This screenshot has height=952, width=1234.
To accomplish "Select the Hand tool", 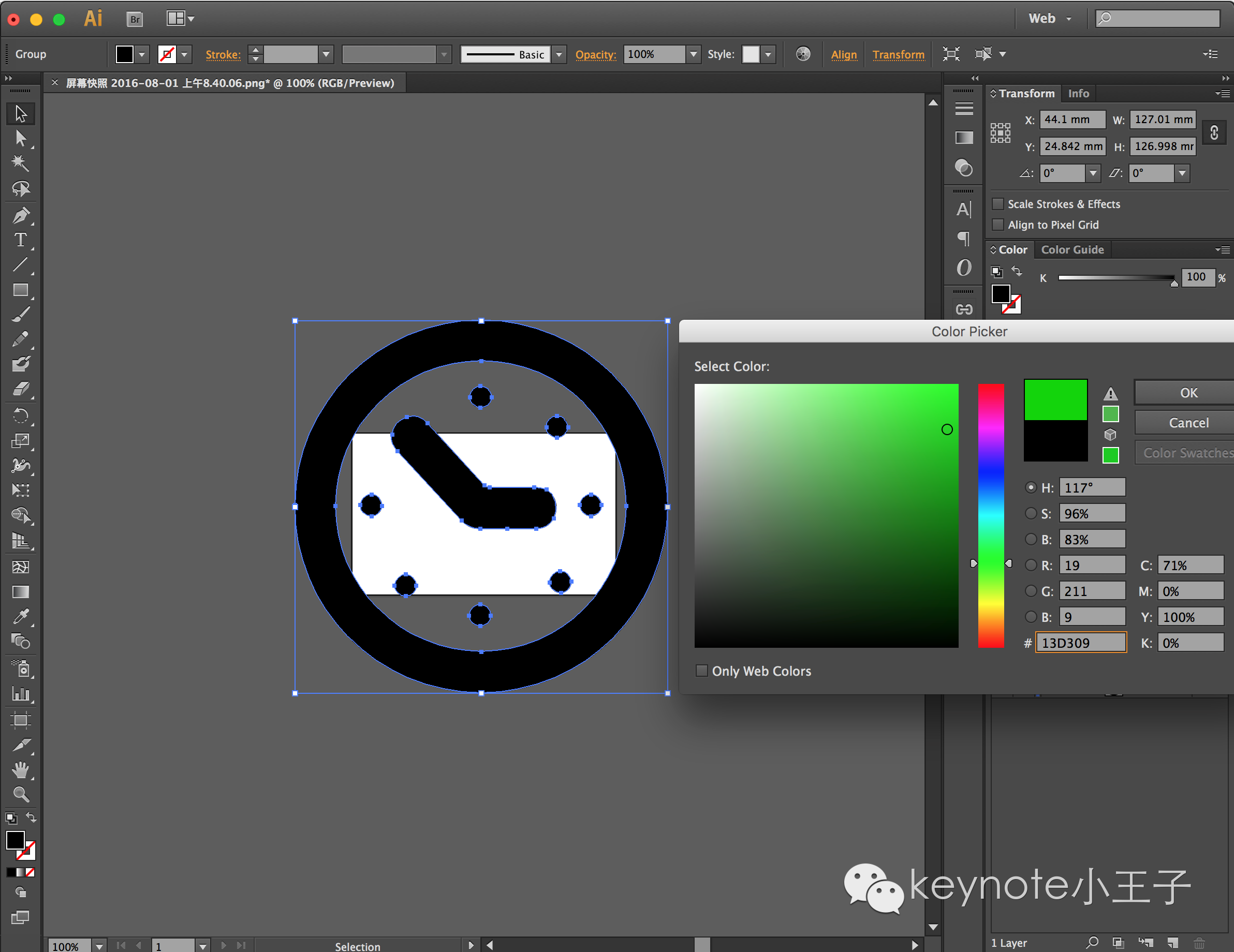I will pos(21,769).
